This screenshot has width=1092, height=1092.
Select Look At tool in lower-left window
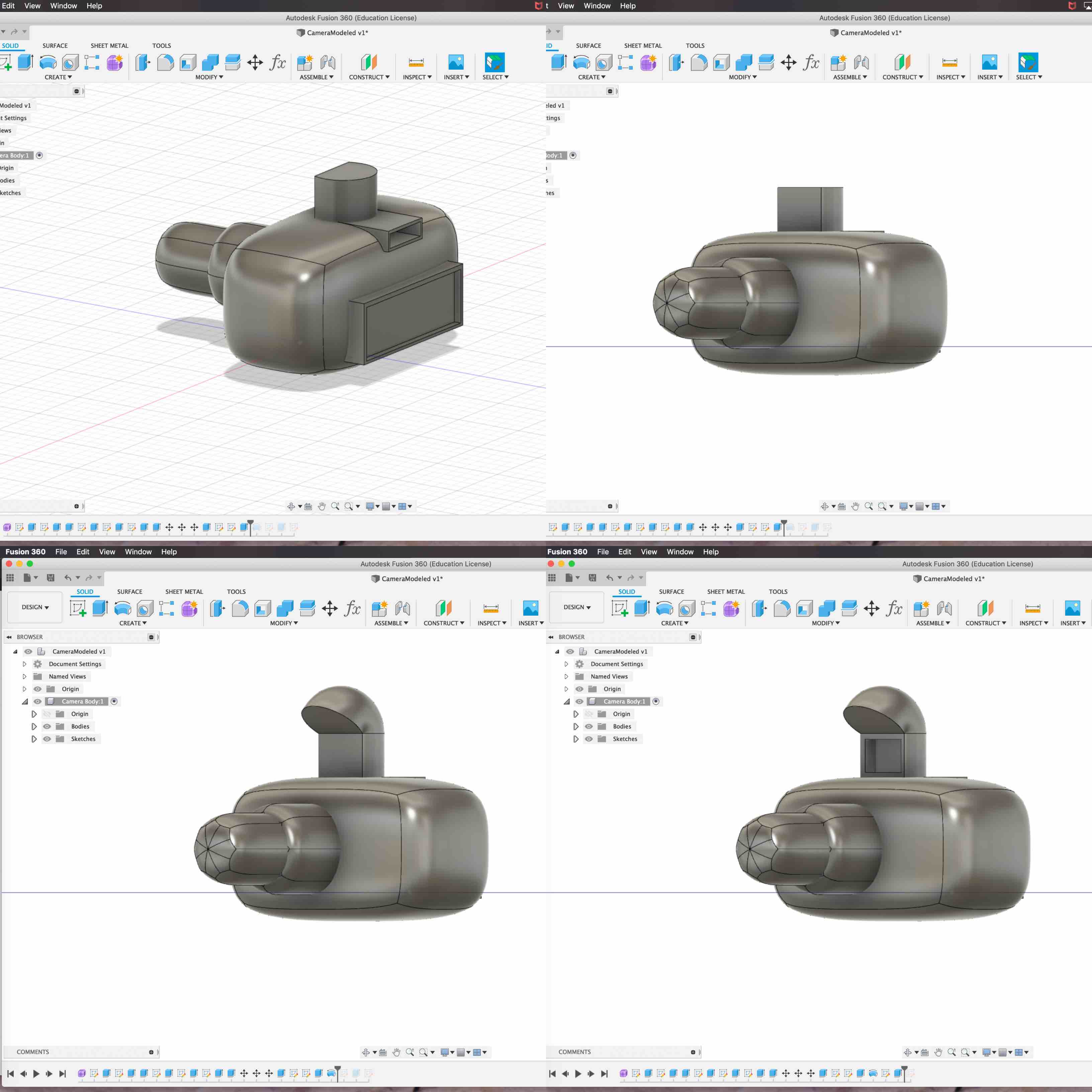(x=383, y=1053)
